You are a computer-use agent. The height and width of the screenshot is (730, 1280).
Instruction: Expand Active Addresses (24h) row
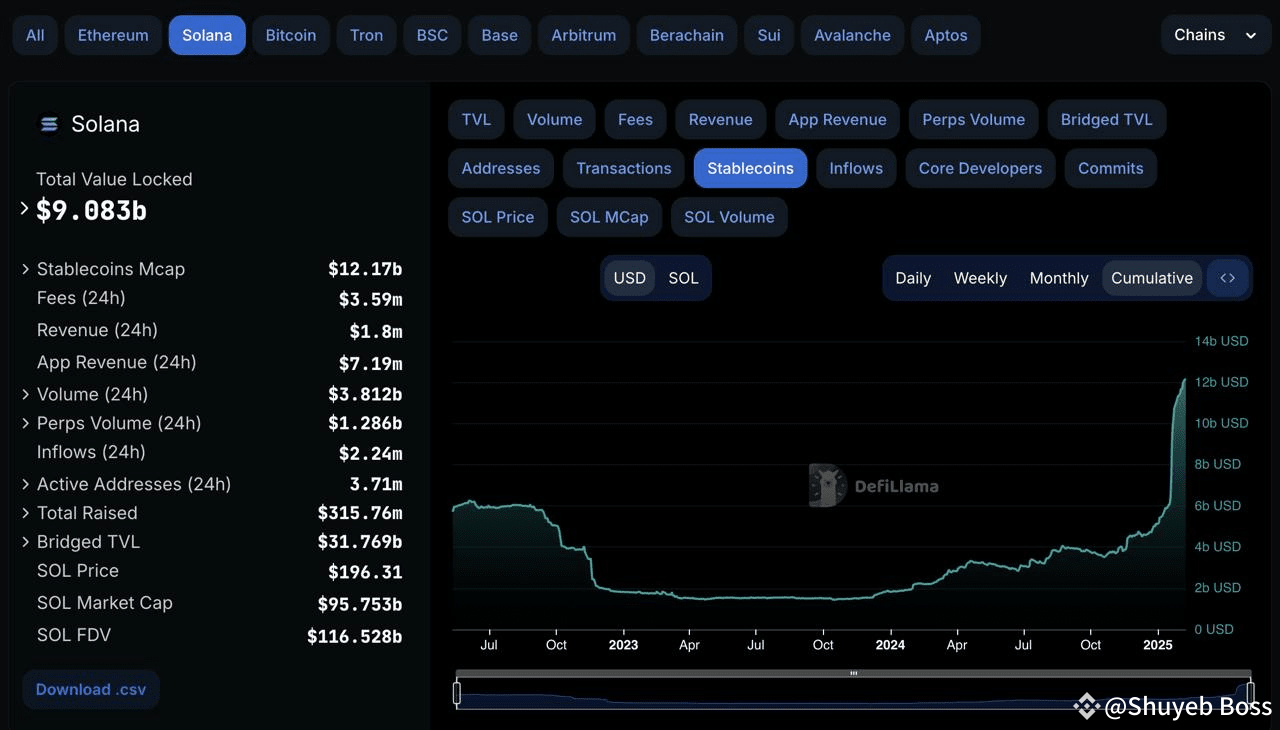(25, 484)
